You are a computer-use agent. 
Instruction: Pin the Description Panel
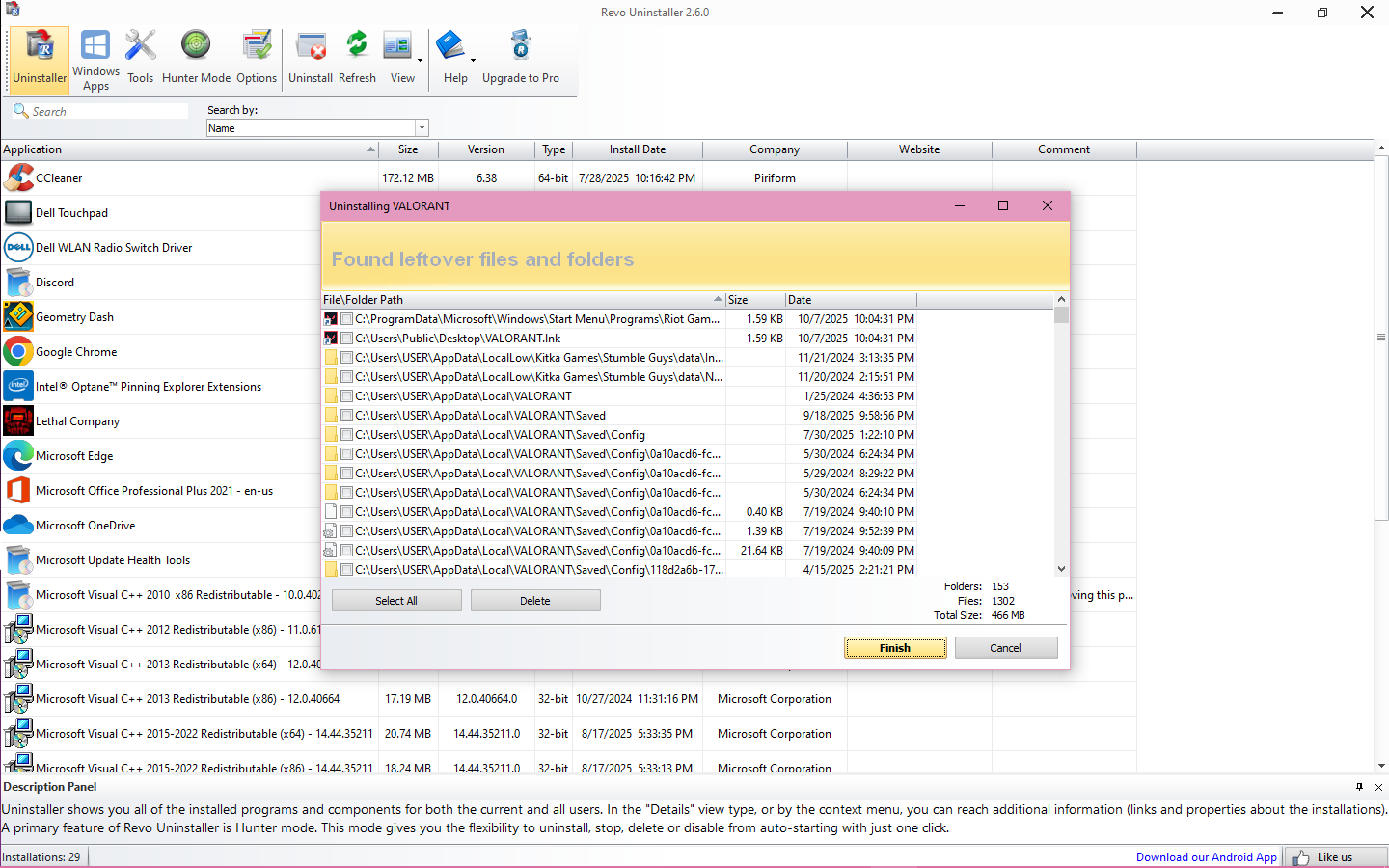(x=1359, y=787)
